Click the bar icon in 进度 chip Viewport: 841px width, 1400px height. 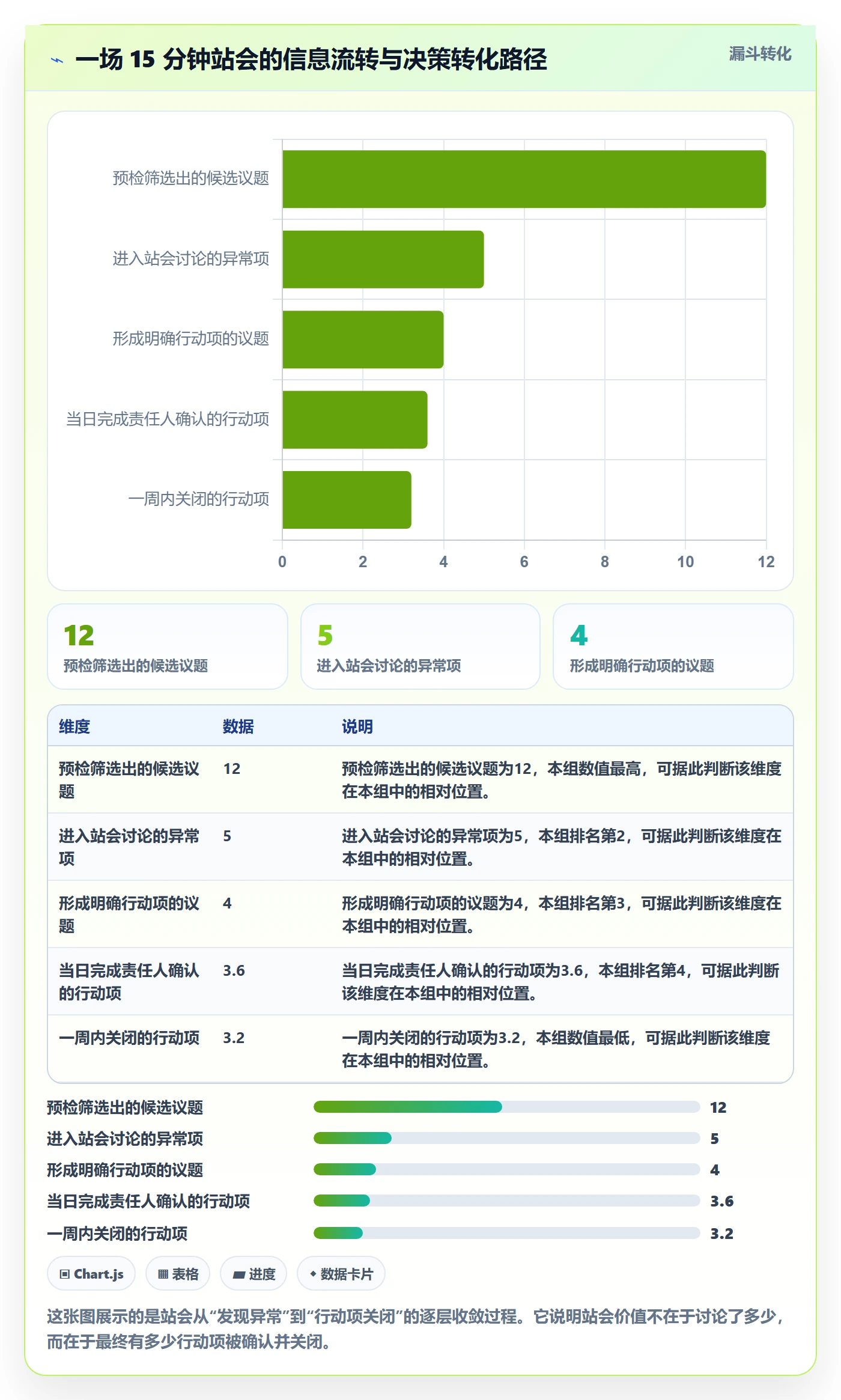(x=239, y=1274)
